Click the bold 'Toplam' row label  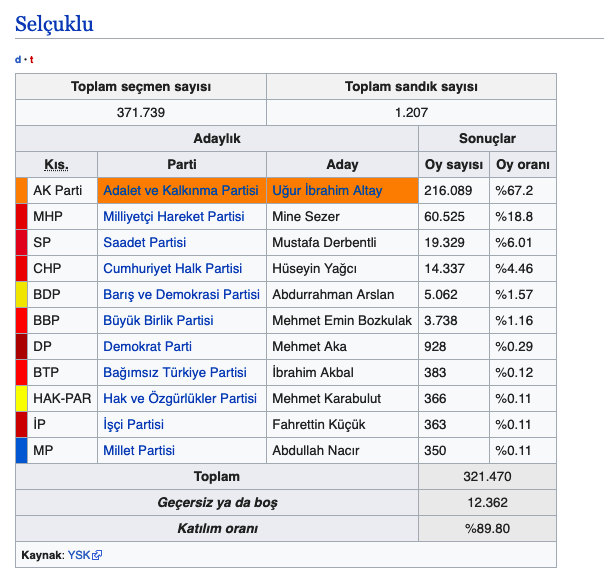pos(217,477)
